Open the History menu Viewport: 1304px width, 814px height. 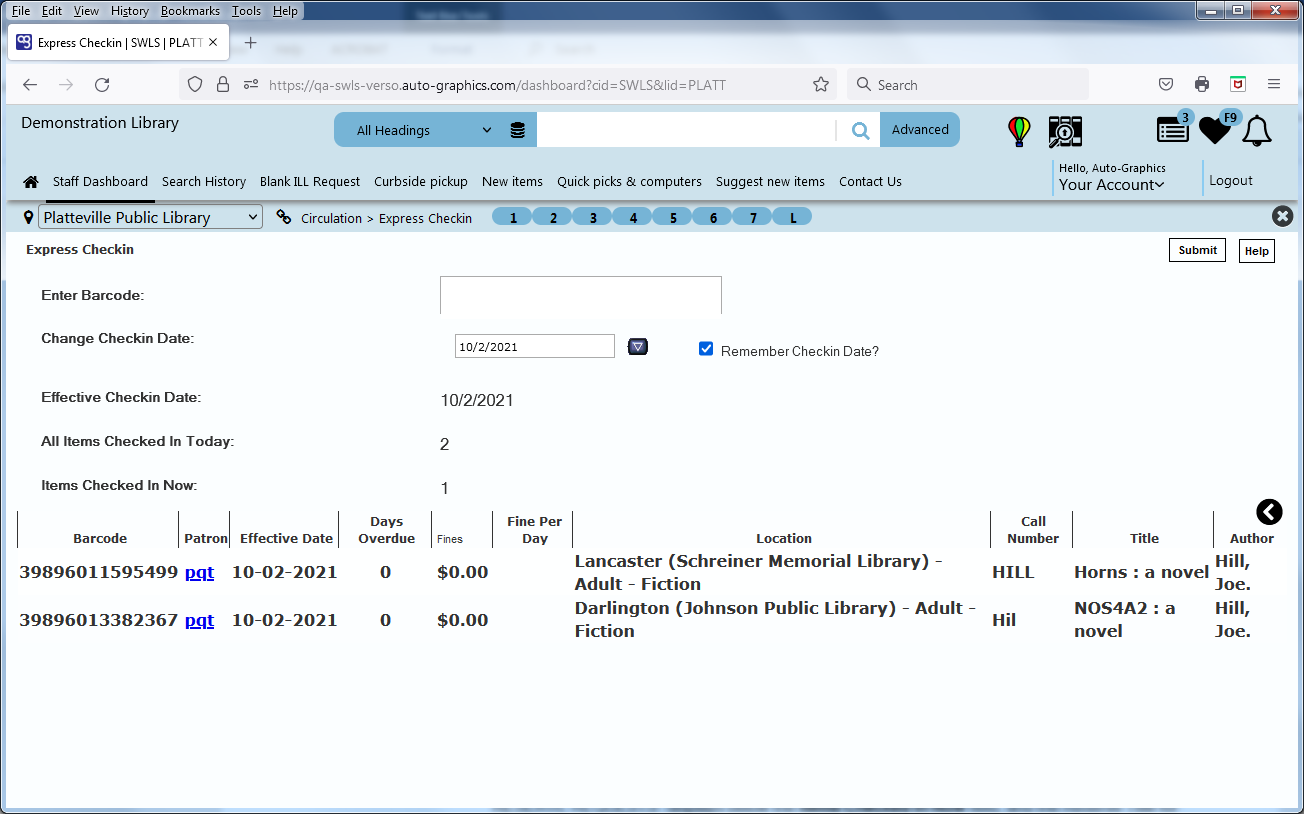tap(130, 11)
